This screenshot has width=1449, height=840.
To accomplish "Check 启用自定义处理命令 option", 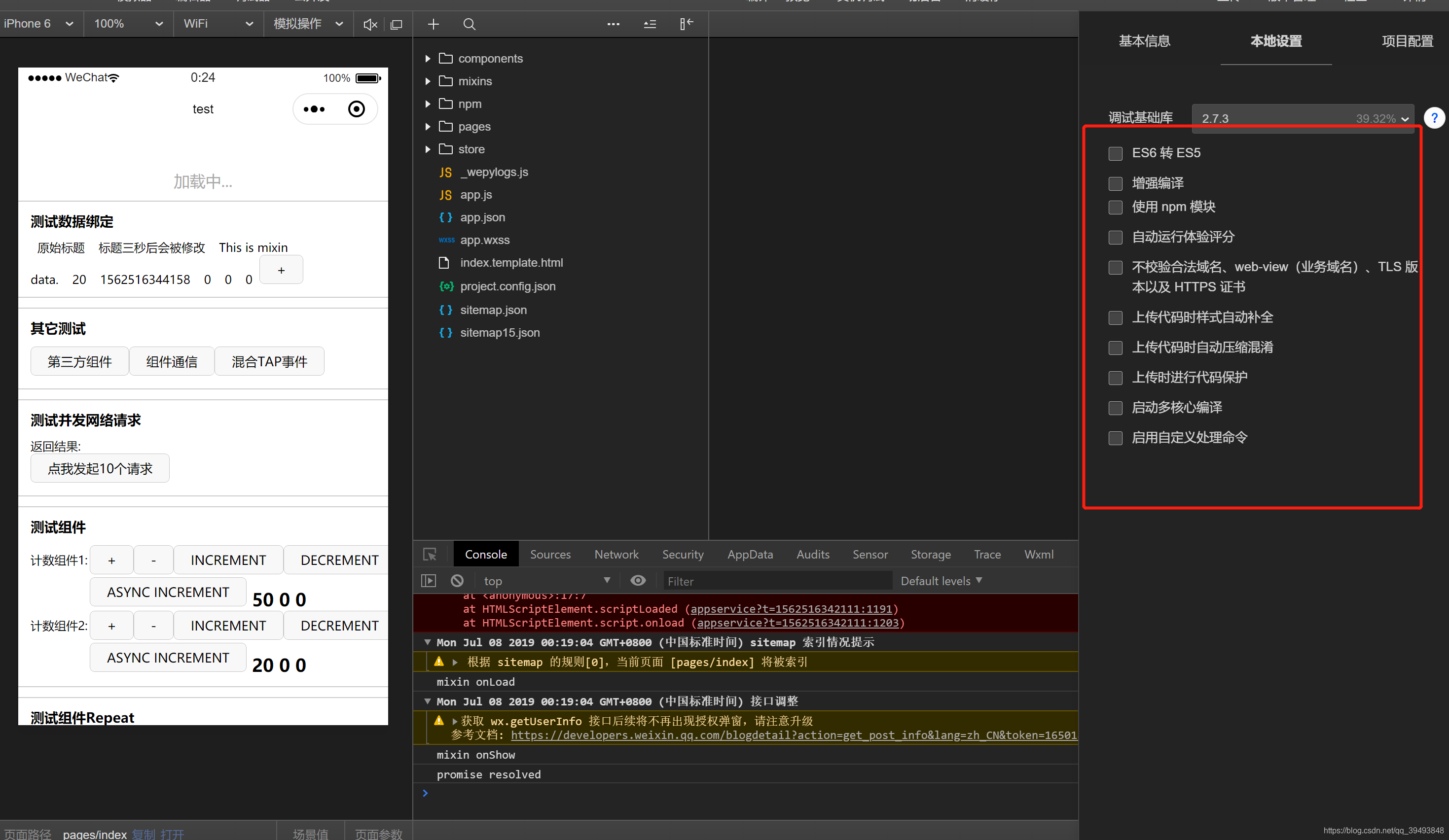I will tap(1116, 438).
